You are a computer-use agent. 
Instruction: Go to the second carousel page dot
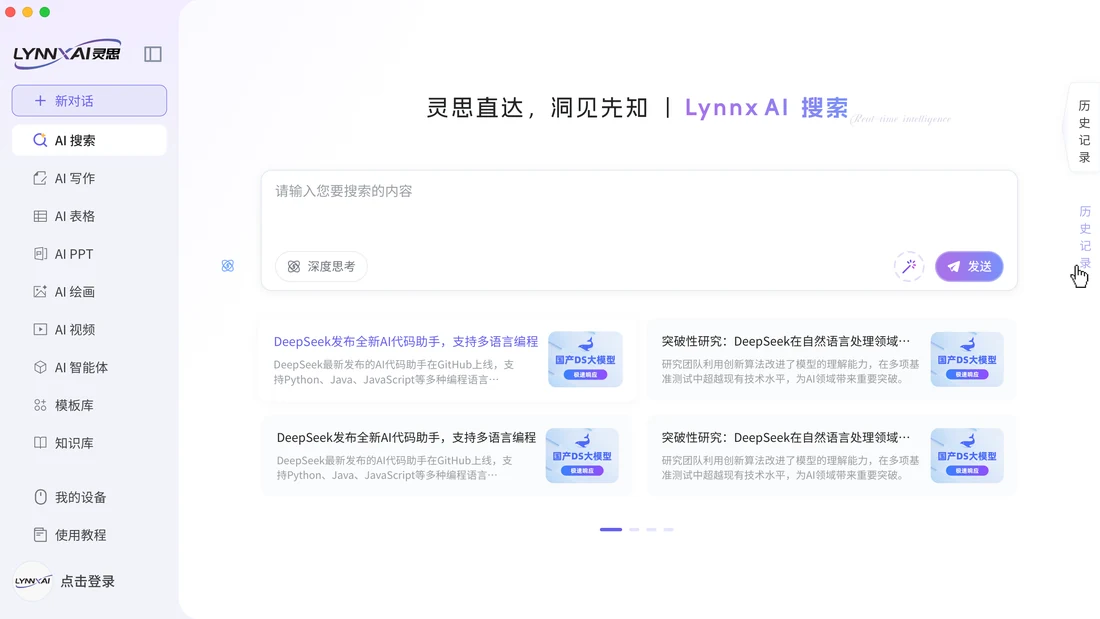[634, 529]
